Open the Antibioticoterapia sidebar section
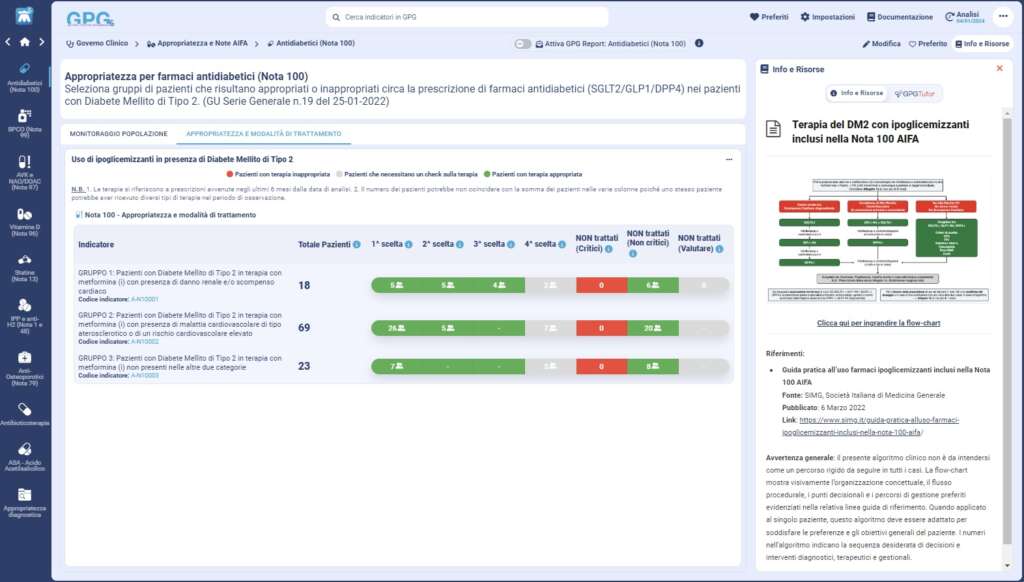The image size is (1024, 582). click(x=25, y=412)
